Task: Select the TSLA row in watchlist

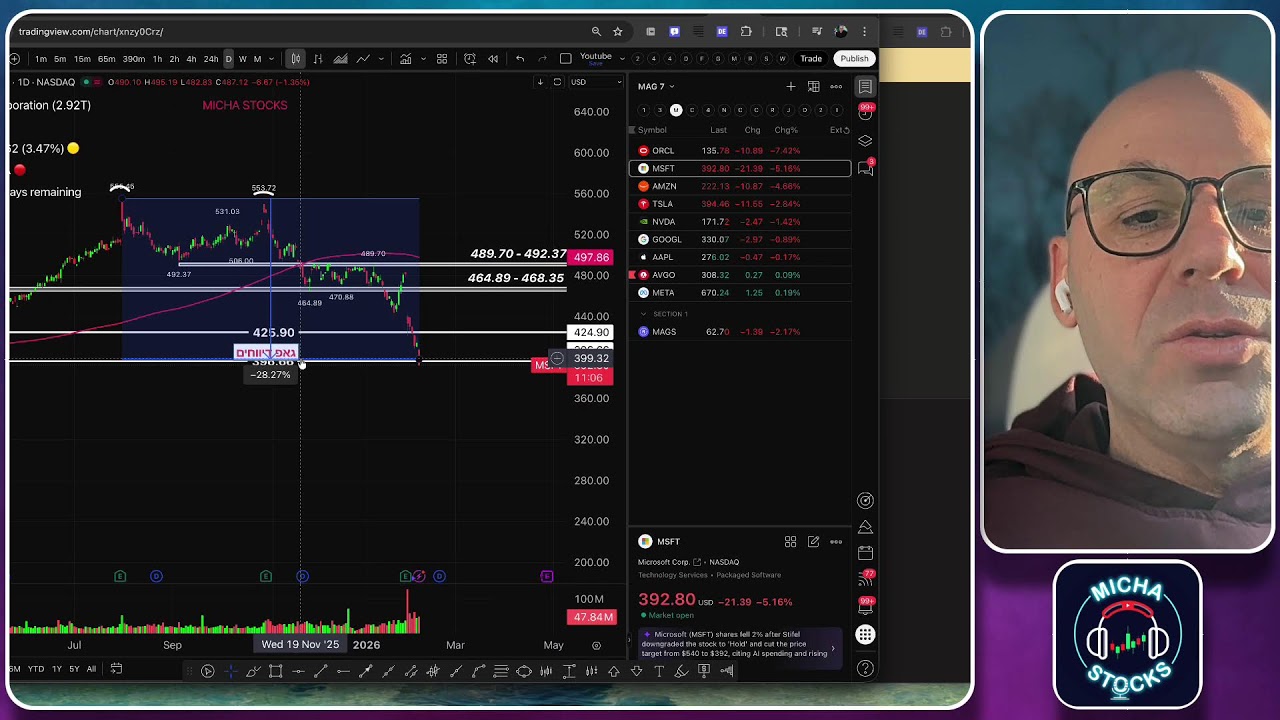Action: (x=740, y=204)
